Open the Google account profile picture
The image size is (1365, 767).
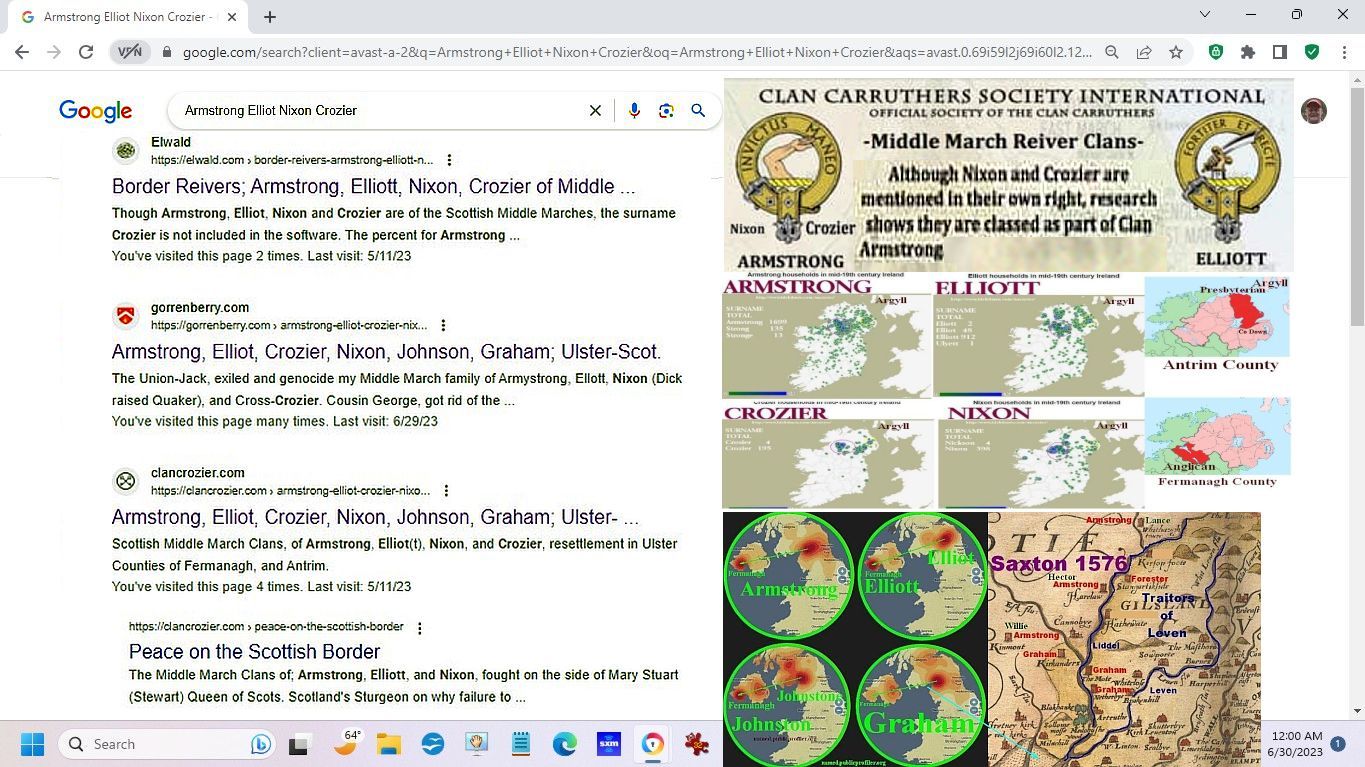1314,111
